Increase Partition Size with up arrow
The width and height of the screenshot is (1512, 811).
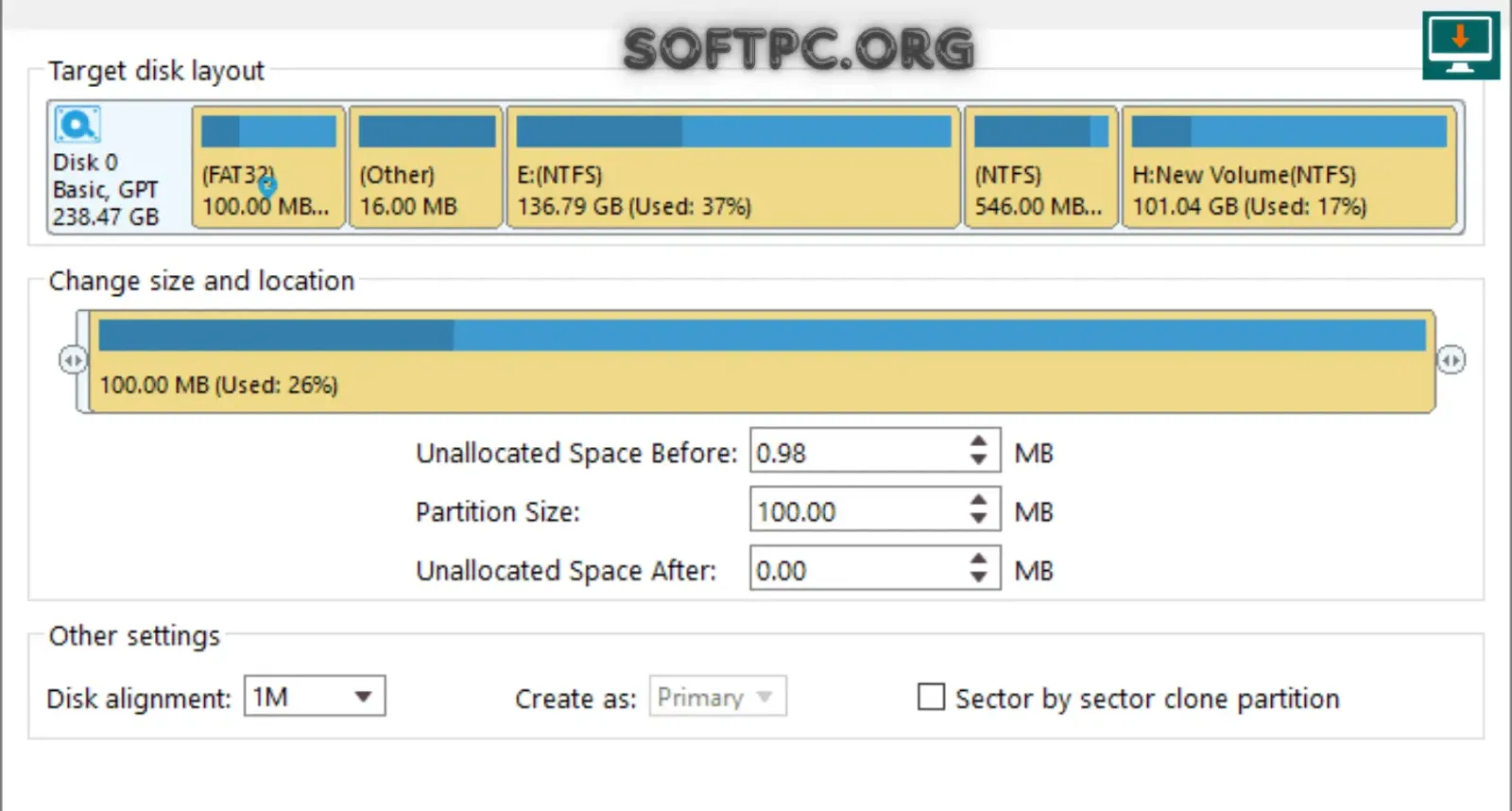click(978, 500)
